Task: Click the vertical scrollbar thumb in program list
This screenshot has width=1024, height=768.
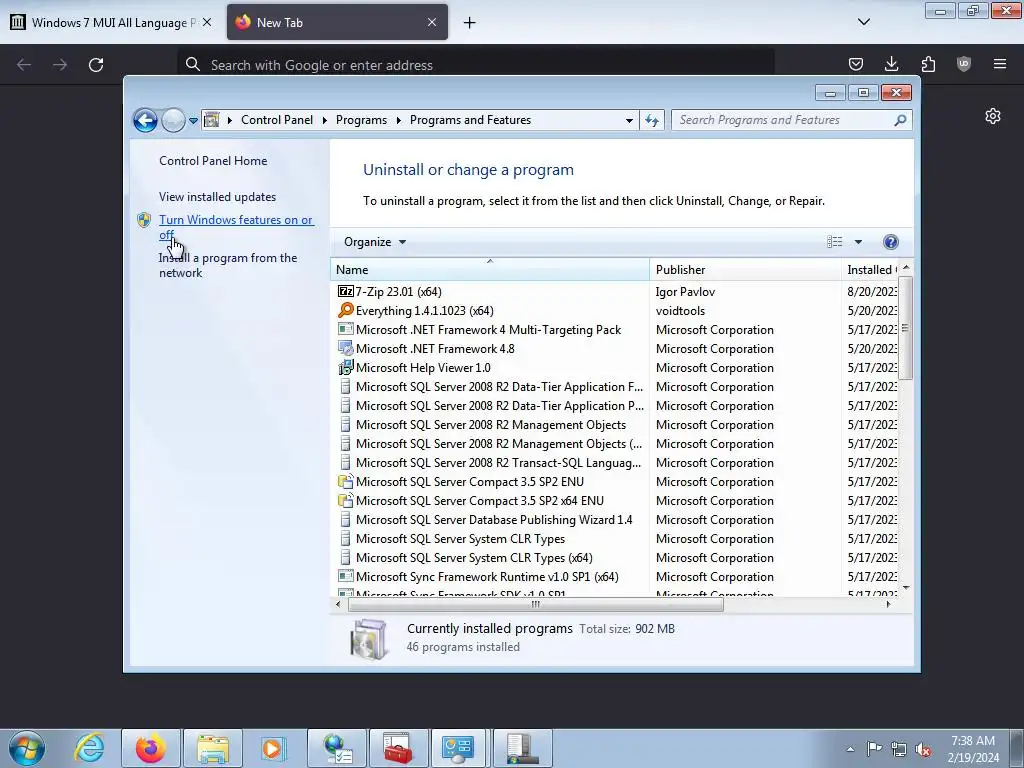Action: click(x=905, y=328)
